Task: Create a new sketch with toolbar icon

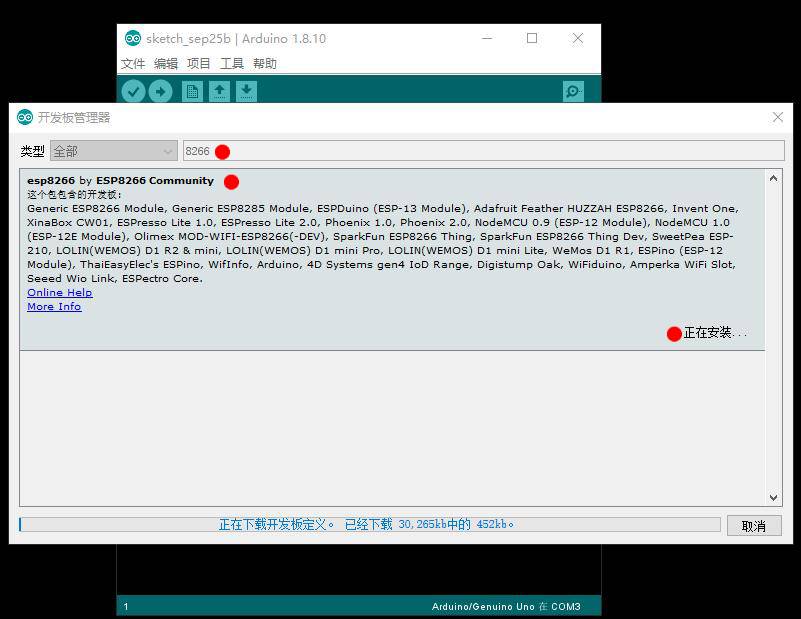Action: tap(192, 92)
